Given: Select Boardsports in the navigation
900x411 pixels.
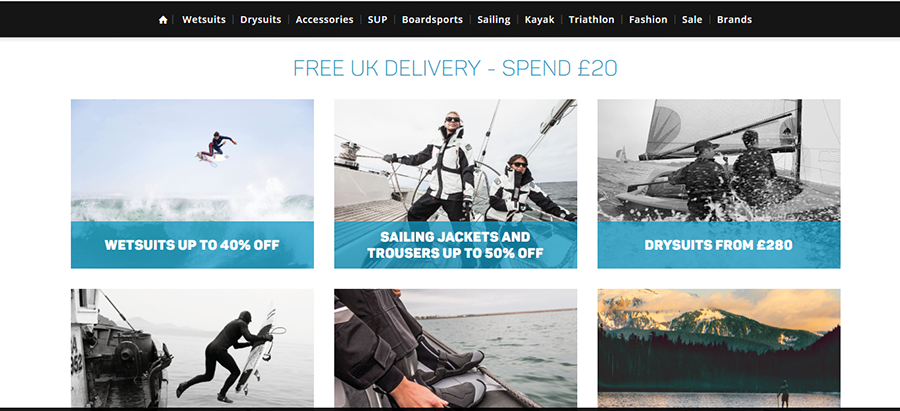Looking at the screenshot, I should pyautogui.click(x=432, y=20).
